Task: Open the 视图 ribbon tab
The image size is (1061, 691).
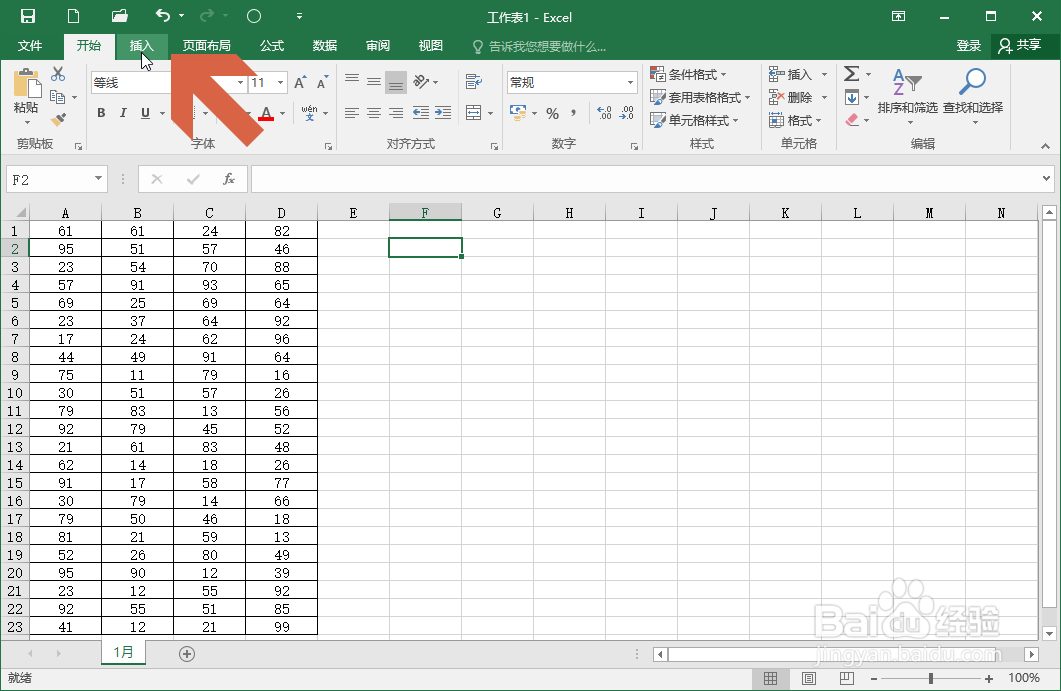Action: point(430,45)
